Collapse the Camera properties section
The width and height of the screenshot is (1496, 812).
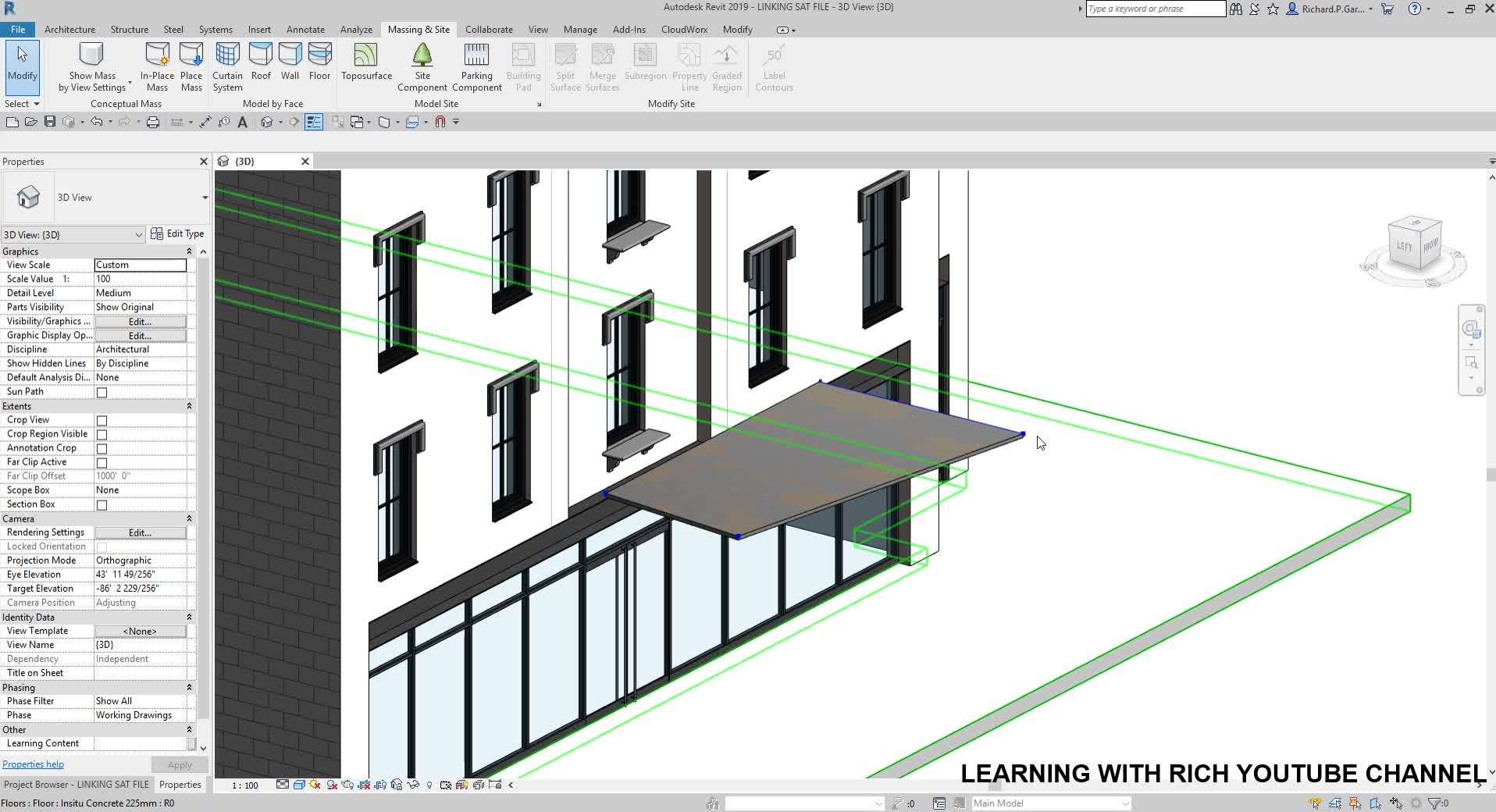tap(189, 518)
